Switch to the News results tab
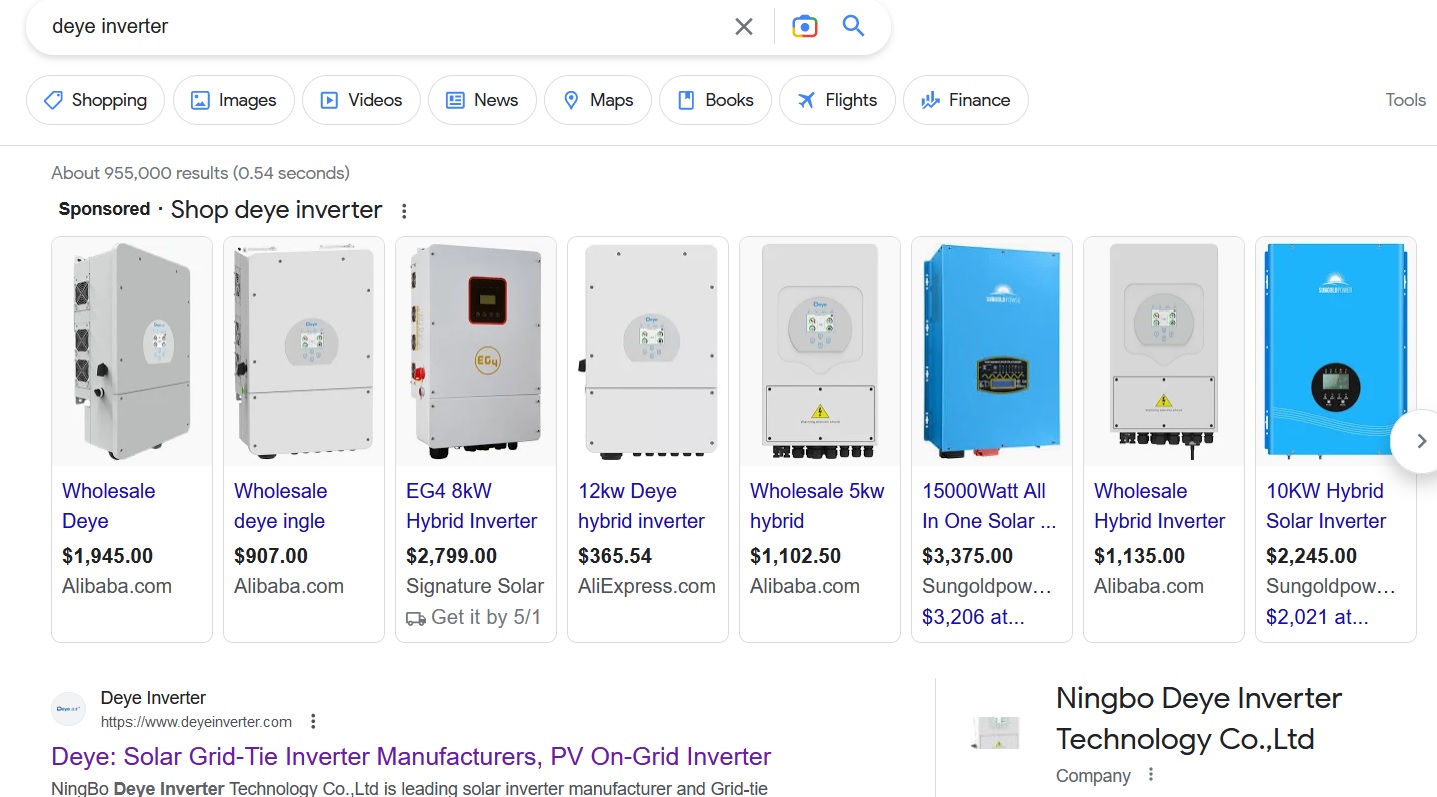 (482, 100)
